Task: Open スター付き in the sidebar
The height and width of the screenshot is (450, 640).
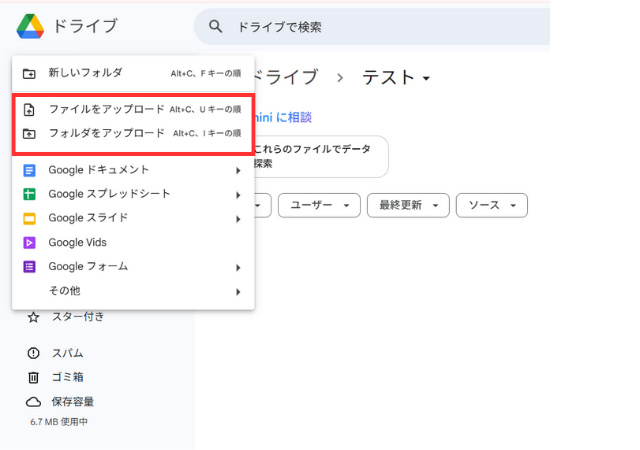Action: coord(77,317)
